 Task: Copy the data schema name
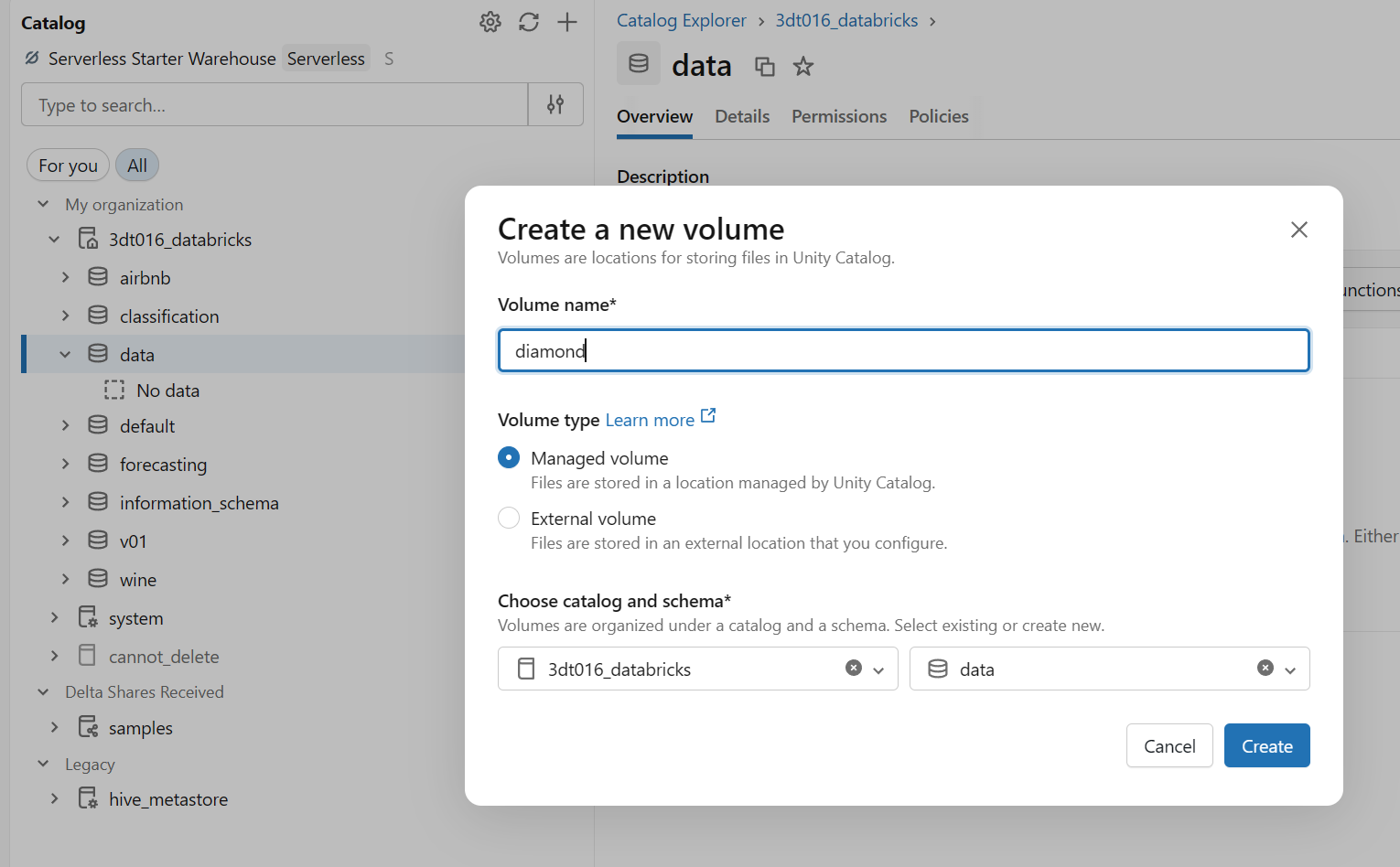[764, 66]
